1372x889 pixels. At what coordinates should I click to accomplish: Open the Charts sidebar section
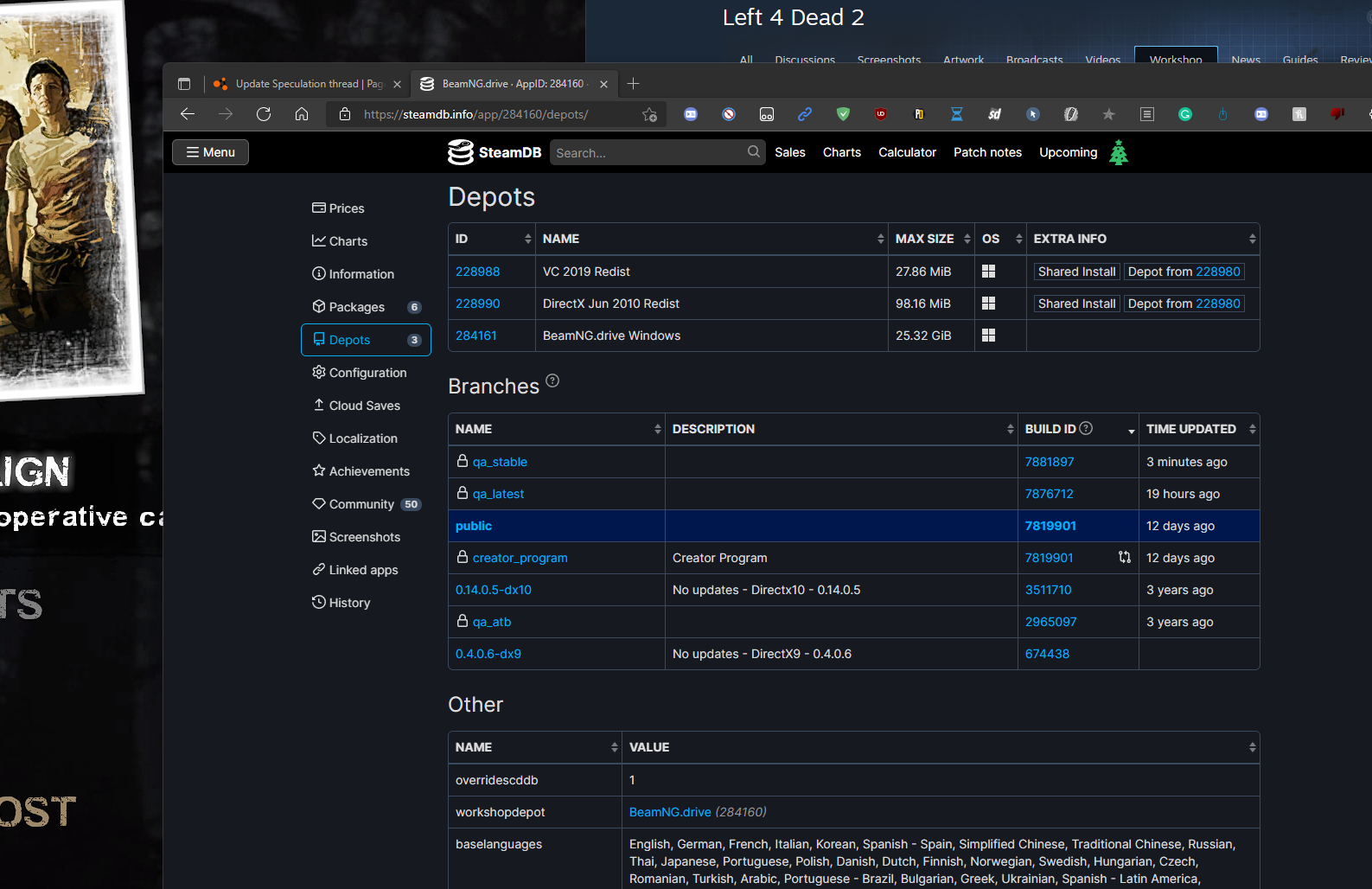[366, 241]
